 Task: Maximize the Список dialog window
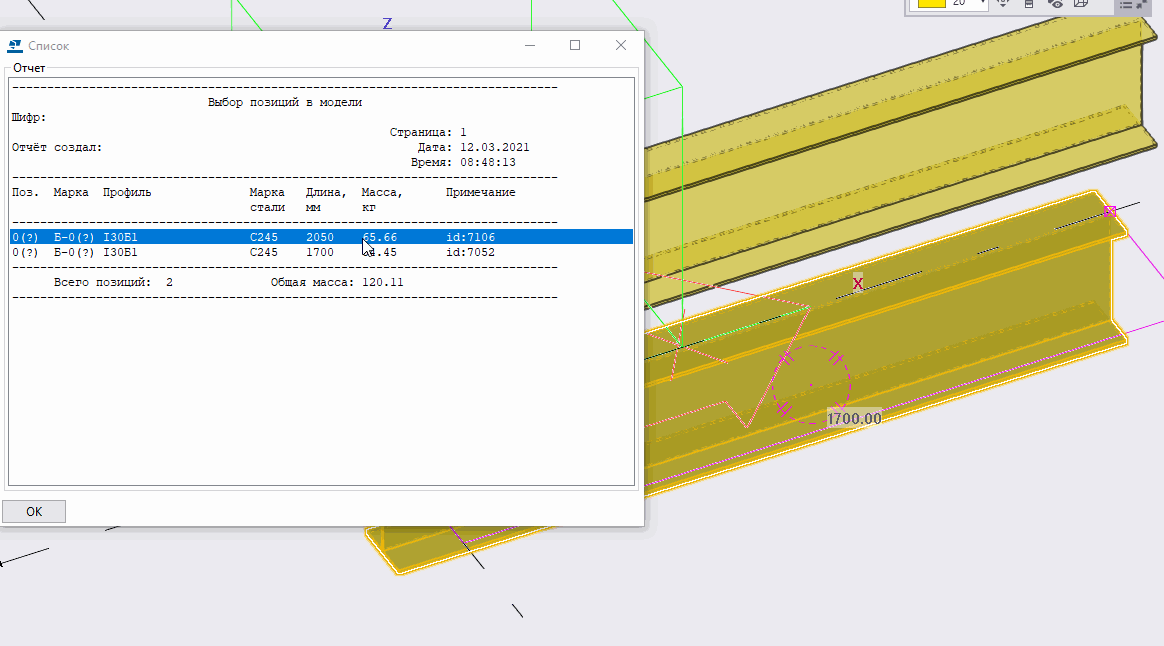(x=575, y=45)
